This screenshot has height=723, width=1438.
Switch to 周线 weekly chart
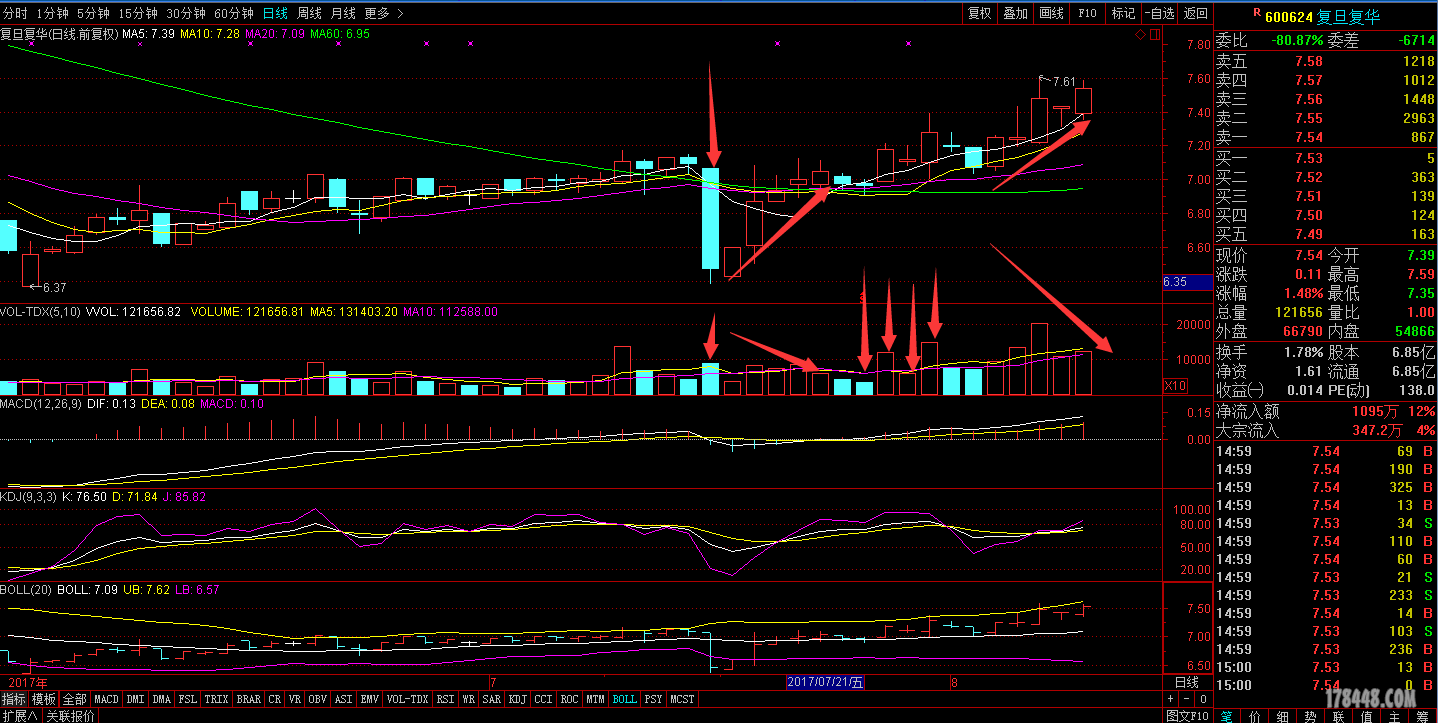[309, 13]
